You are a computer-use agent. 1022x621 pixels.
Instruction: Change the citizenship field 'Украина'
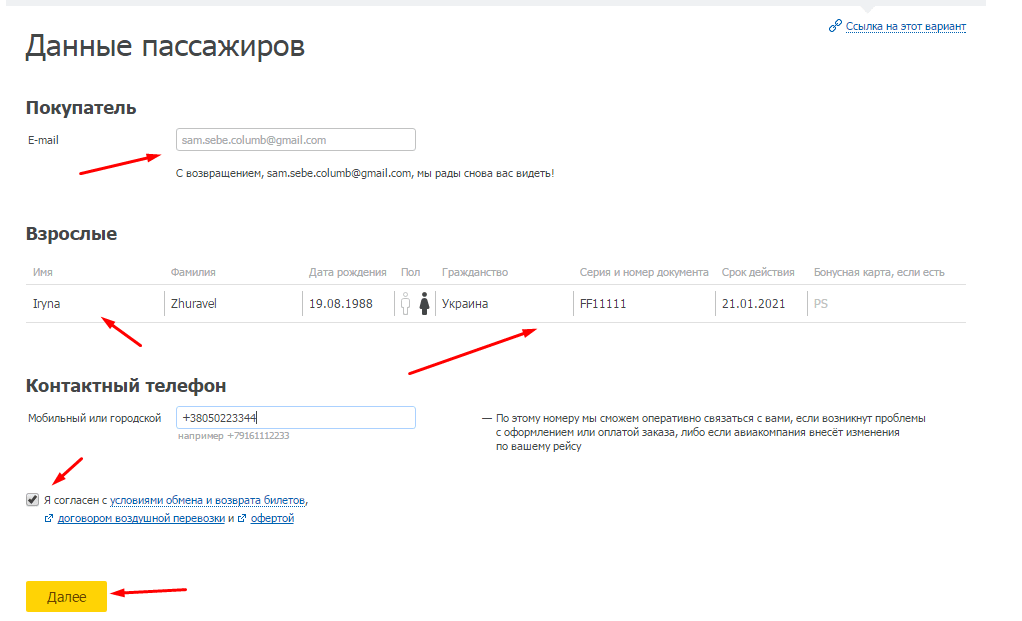point(504,304)
